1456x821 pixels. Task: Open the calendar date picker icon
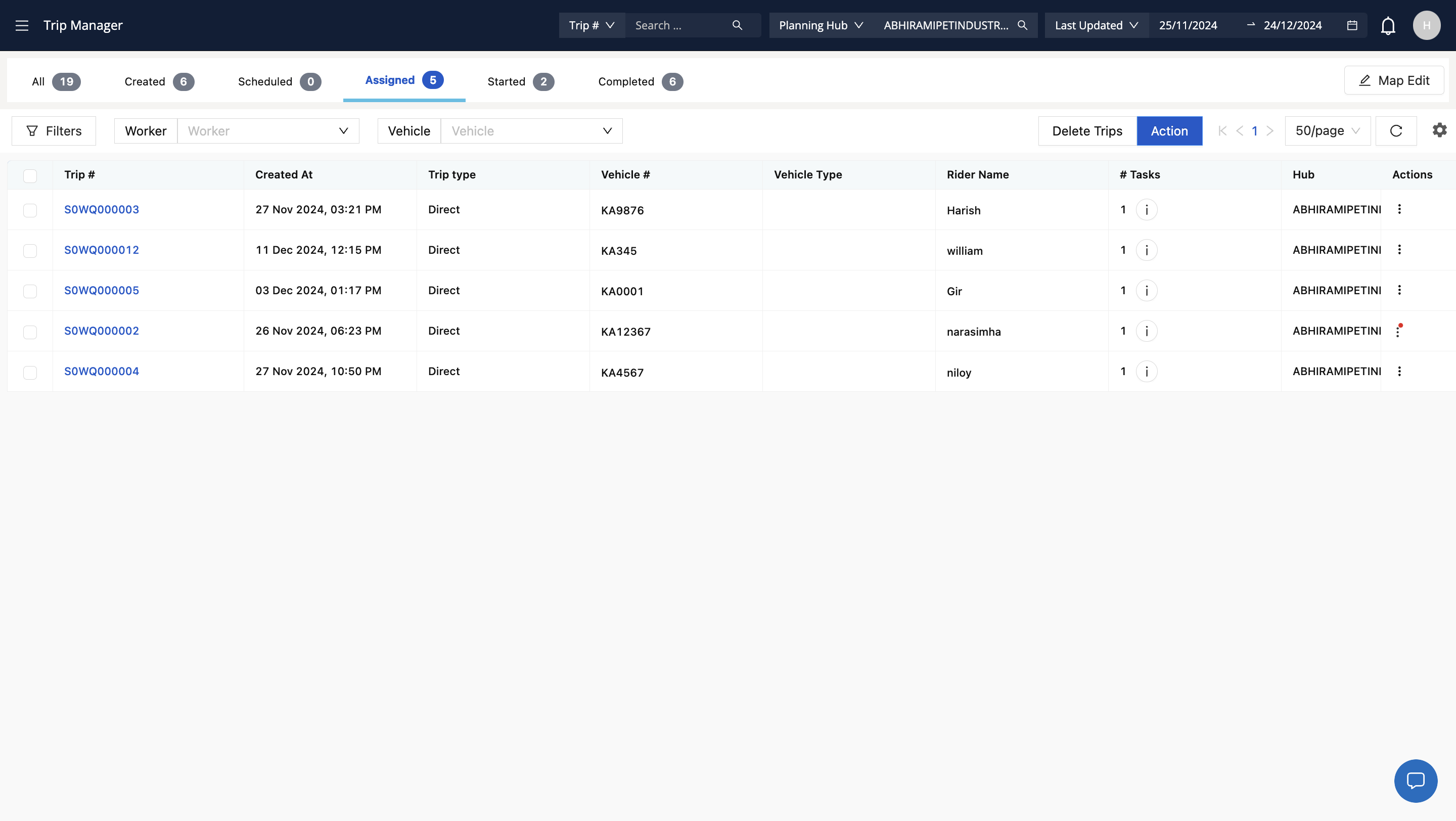tap(1352, 25)
